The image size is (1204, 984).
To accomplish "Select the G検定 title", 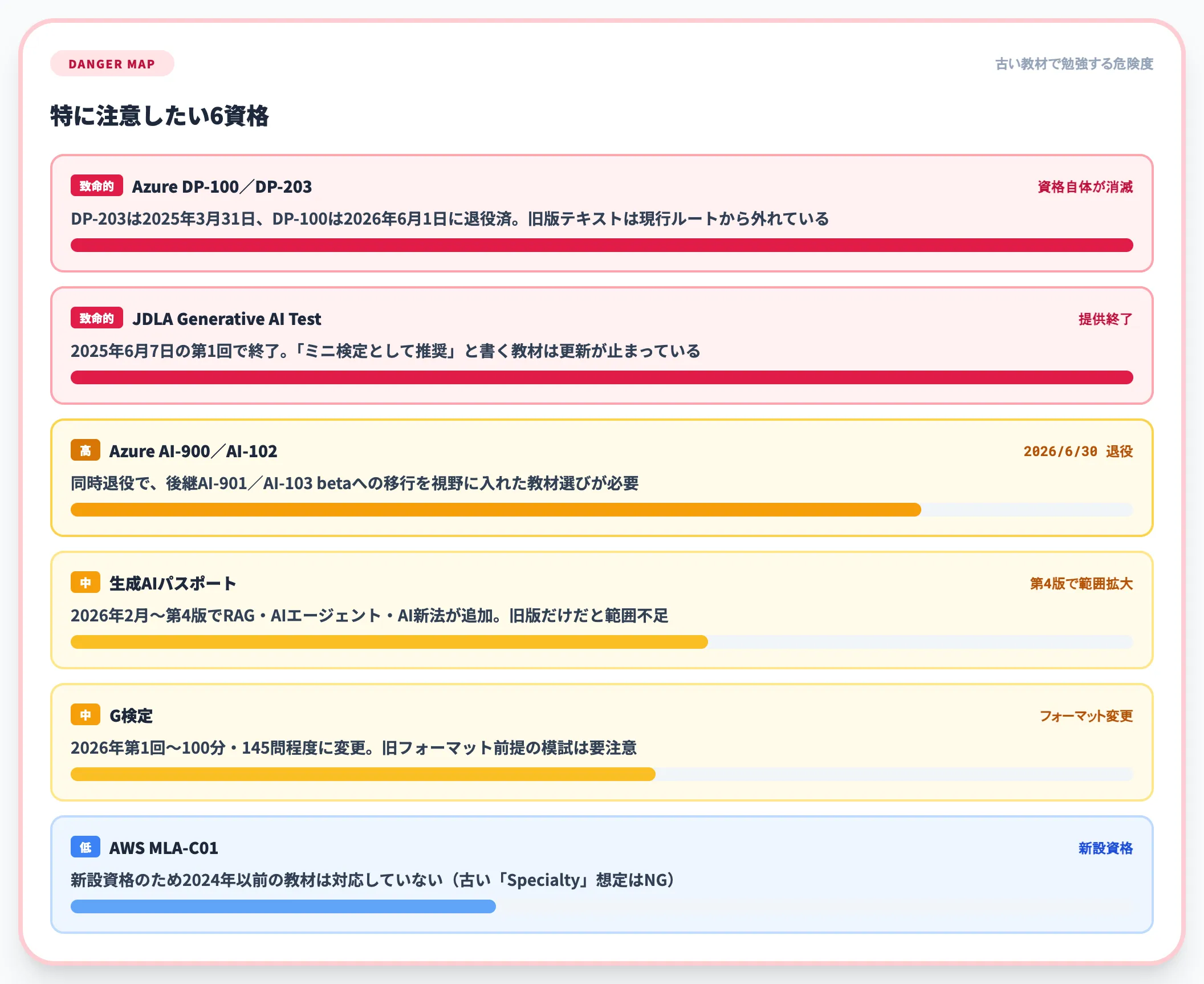I will 131,715.
